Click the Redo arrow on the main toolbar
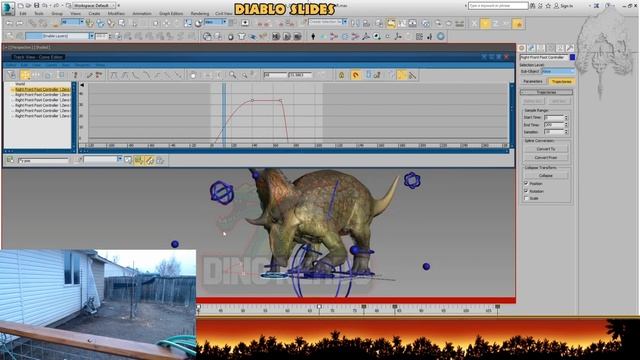 19,23
